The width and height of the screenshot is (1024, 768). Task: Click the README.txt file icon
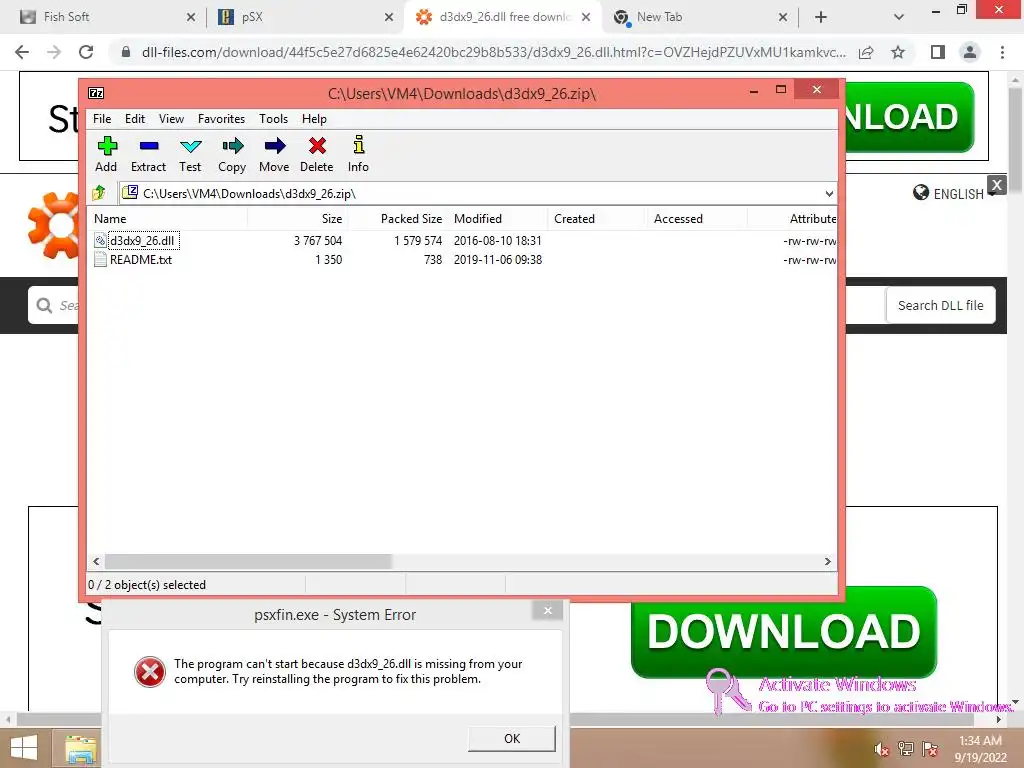coord(100,259)
